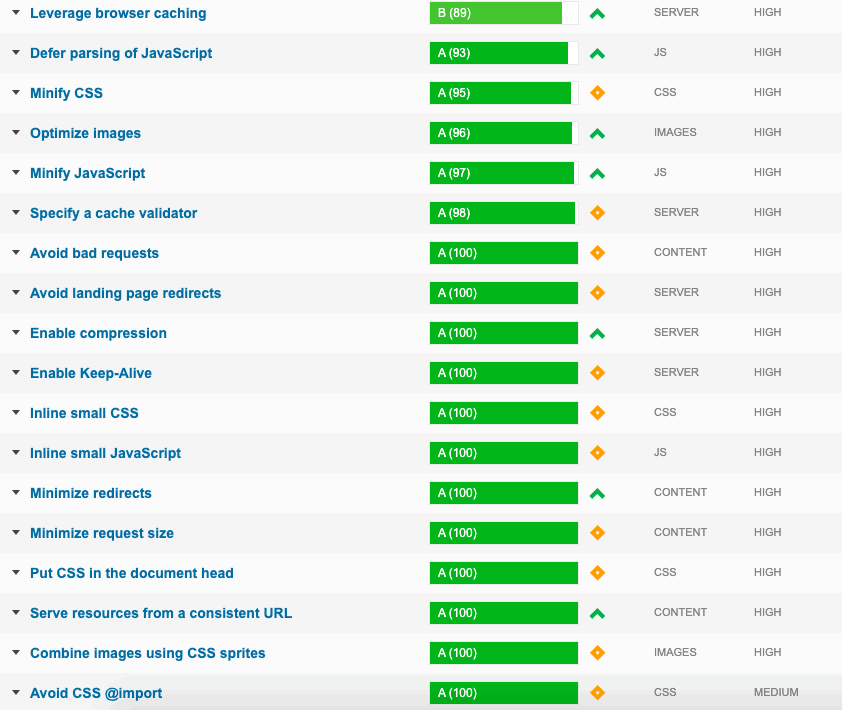The height and width of the screenshot is (710, 842).
Task: Open the Minimize redirects recommendation
Action: click(91, 493)
